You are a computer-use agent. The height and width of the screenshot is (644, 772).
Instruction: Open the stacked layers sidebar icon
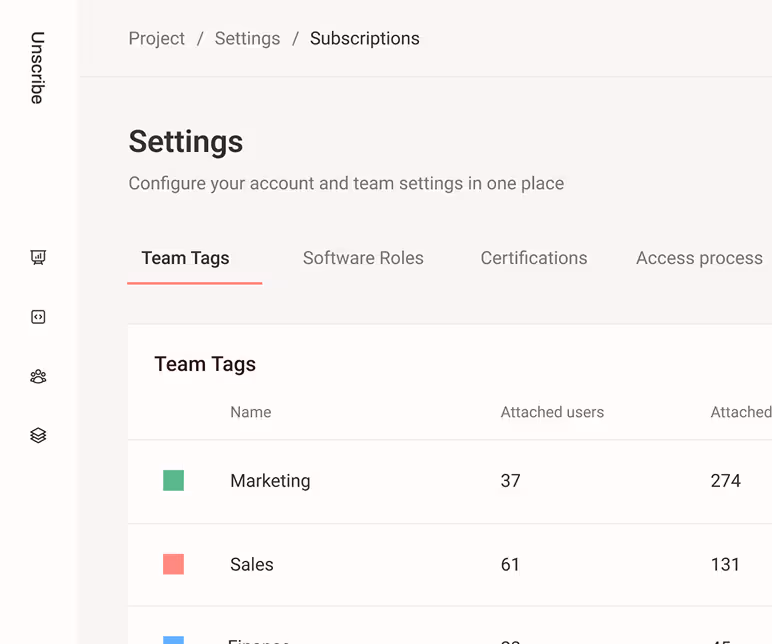coord(38,435)
